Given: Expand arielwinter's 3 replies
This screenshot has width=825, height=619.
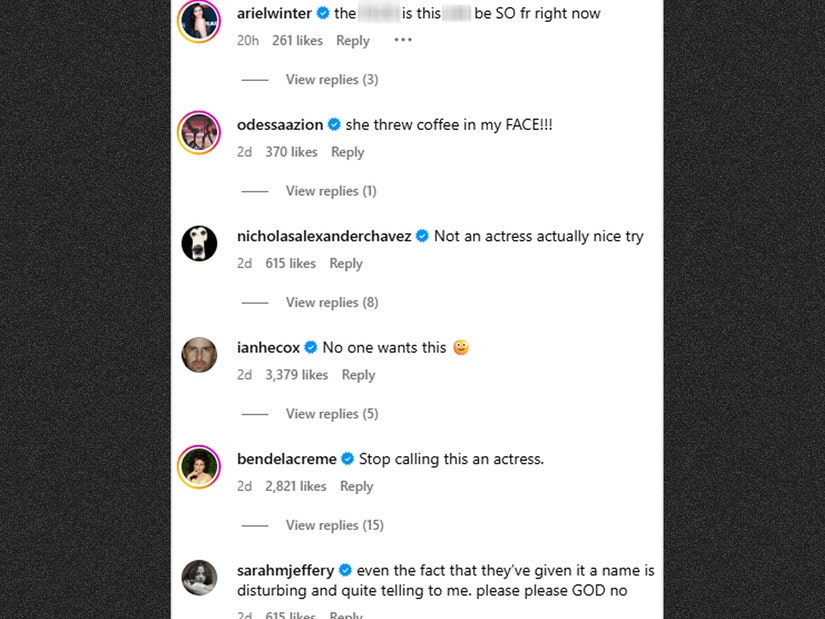Looking at the screenshot, I should 331,80.
